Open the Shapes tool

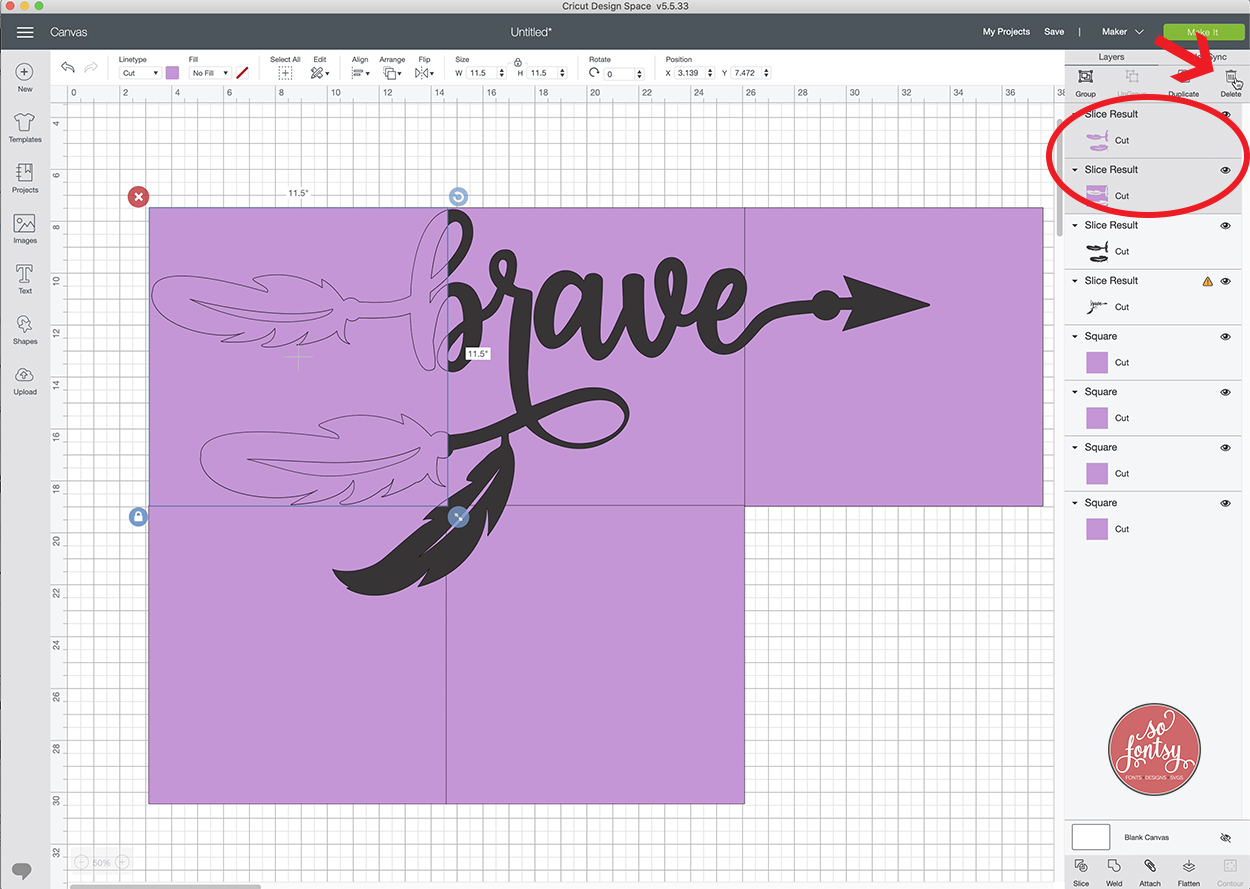[x=25, y=330]
